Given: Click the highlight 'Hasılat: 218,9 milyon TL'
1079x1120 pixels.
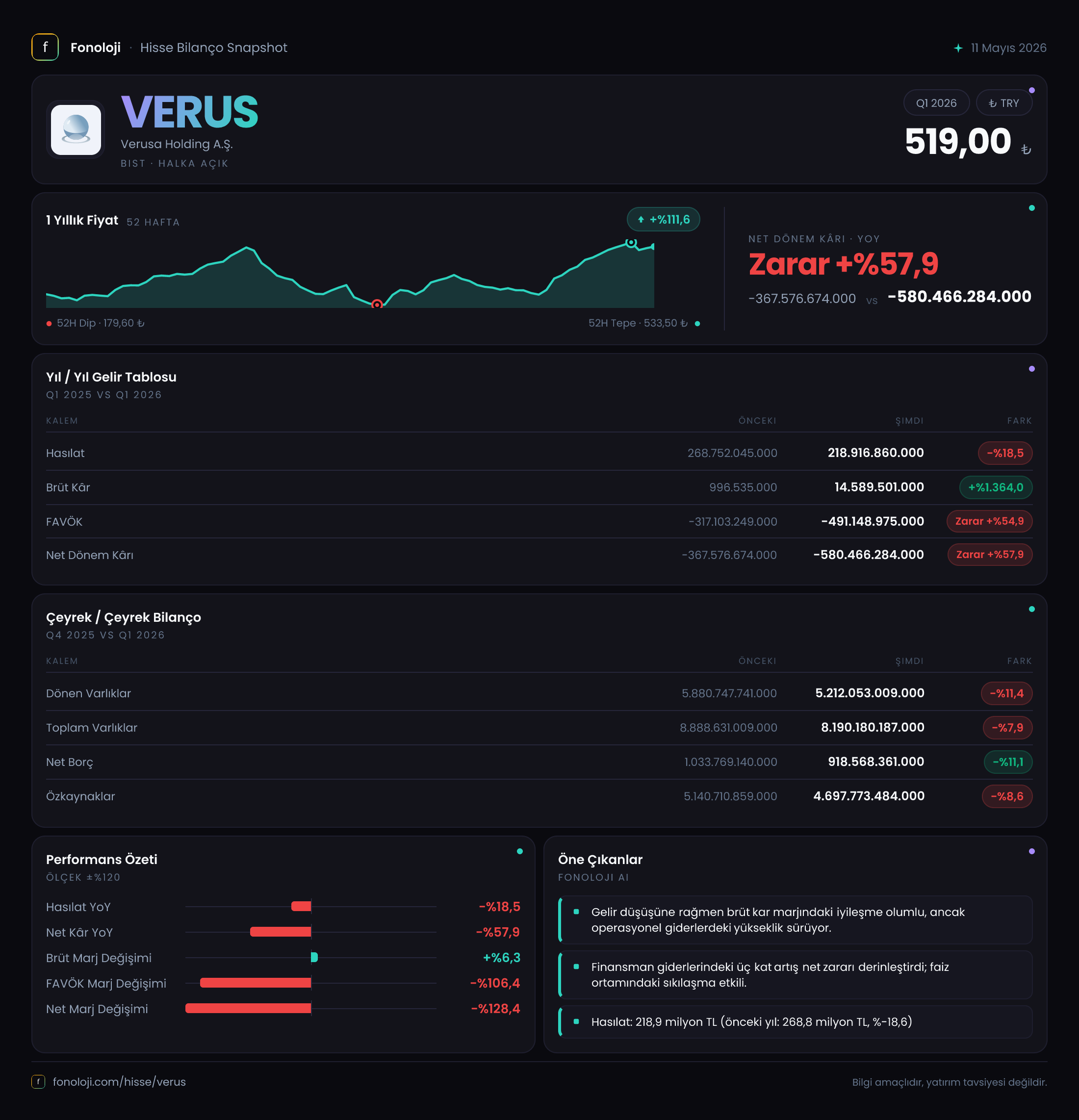Looking at the screenshot, I should [x=795, y=1022].
